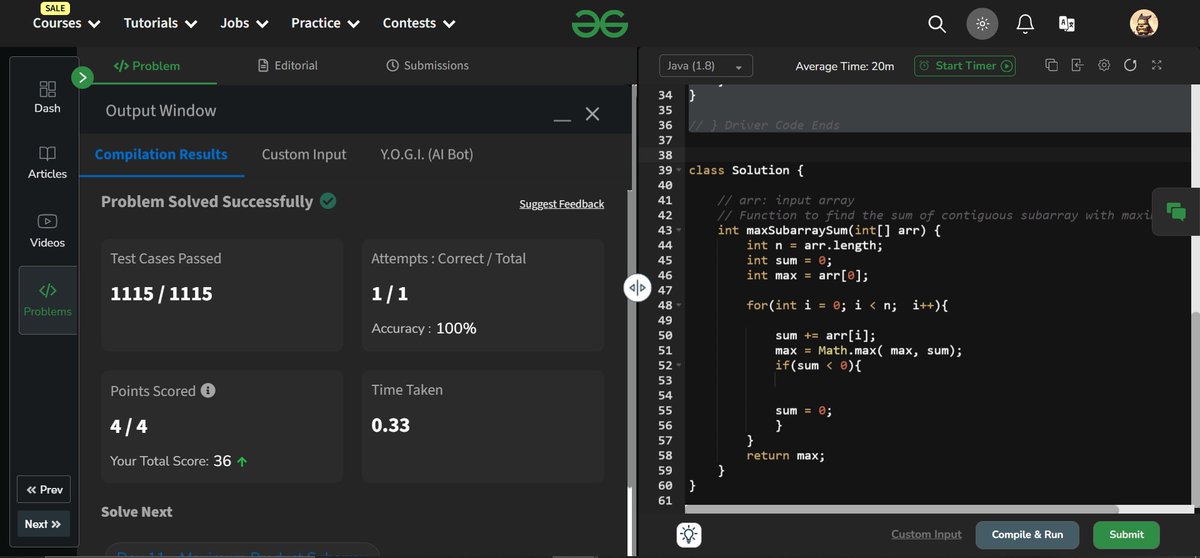
Task: Open the user profile avatar
Action: (x=1144, y=23)
